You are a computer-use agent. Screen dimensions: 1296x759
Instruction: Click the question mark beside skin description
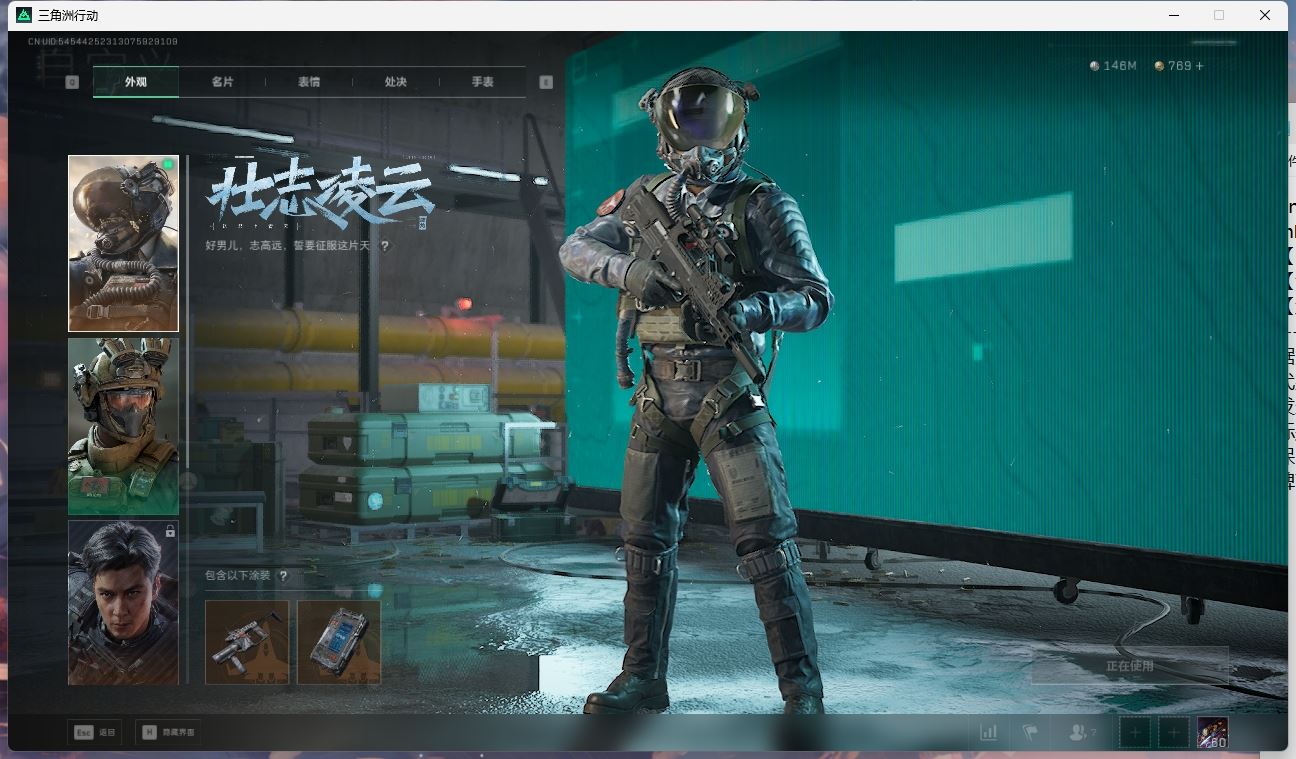pyautogui.click(x=385, y=245)
